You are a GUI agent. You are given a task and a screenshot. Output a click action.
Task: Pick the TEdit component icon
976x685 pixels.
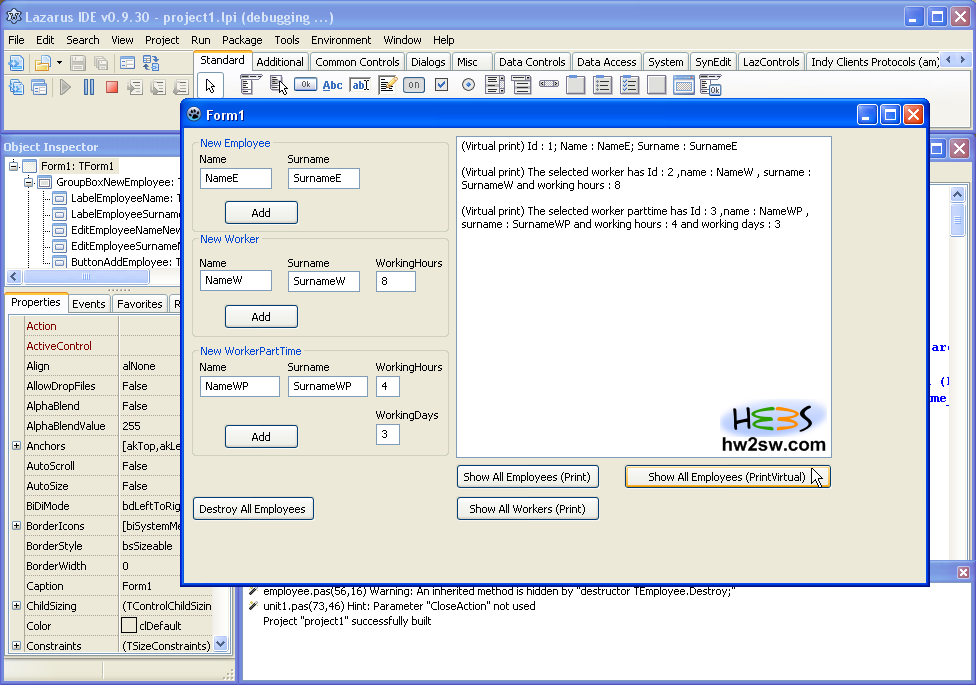click(x=360, y=85)
